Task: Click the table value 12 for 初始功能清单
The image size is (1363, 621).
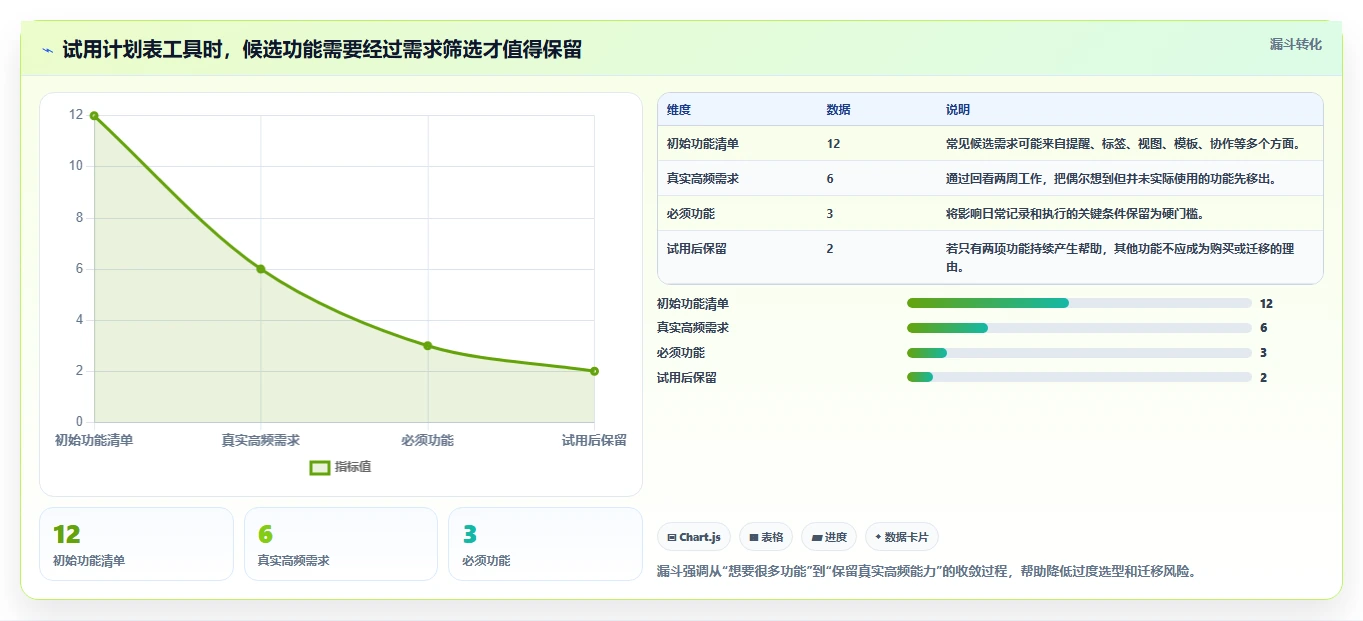Action: [834, 144]
